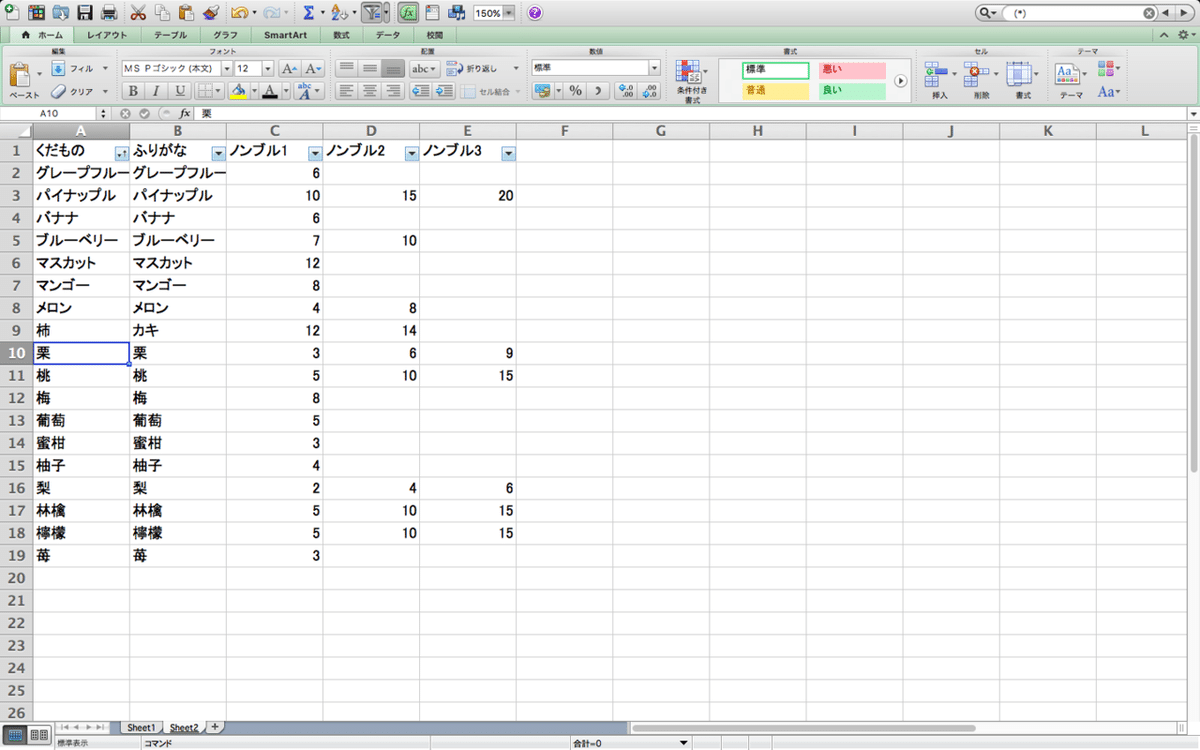Apply black font color A
Image resolution: width=1200 pixels, height=750 pixels.
click(269, 91)
